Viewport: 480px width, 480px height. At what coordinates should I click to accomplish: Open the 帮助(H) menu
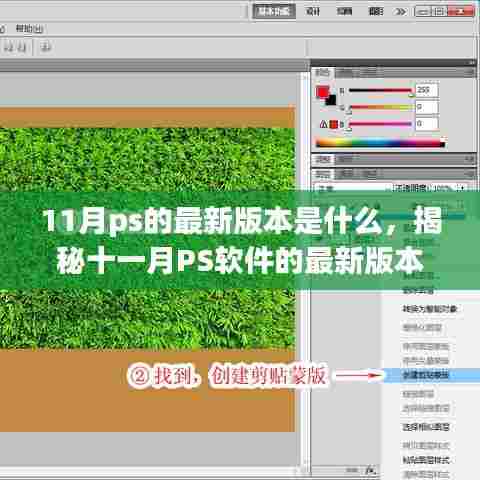tap(29, 29)
